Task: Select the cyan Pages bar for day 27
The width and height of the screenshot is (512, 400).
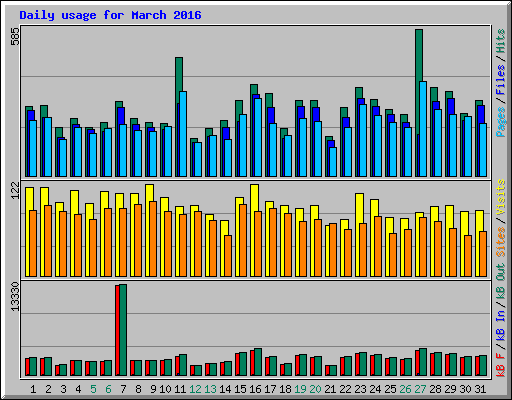Action: [x=423, y=129]
